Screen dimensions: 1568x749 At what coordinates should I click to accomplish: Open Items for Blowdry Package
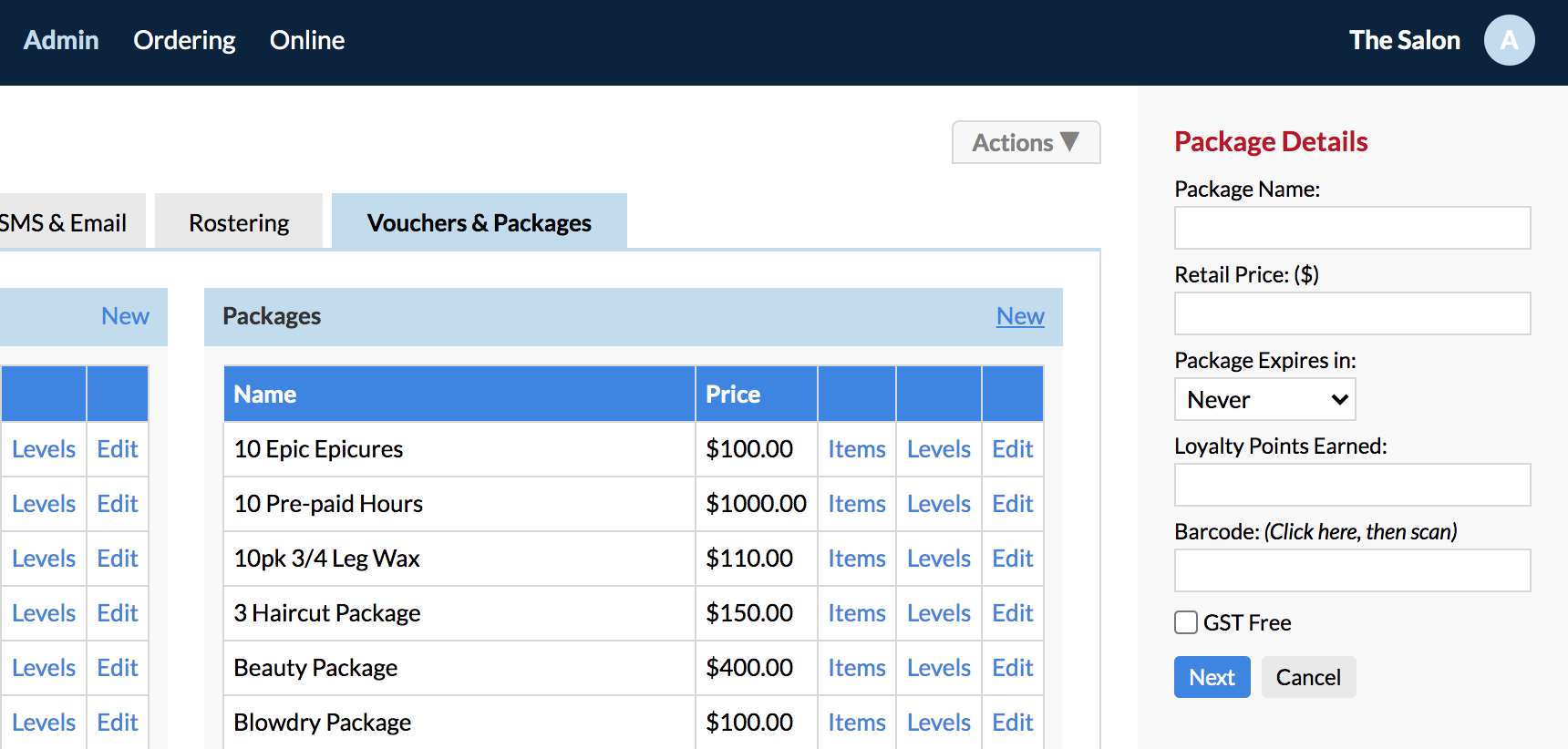[857, 723]
